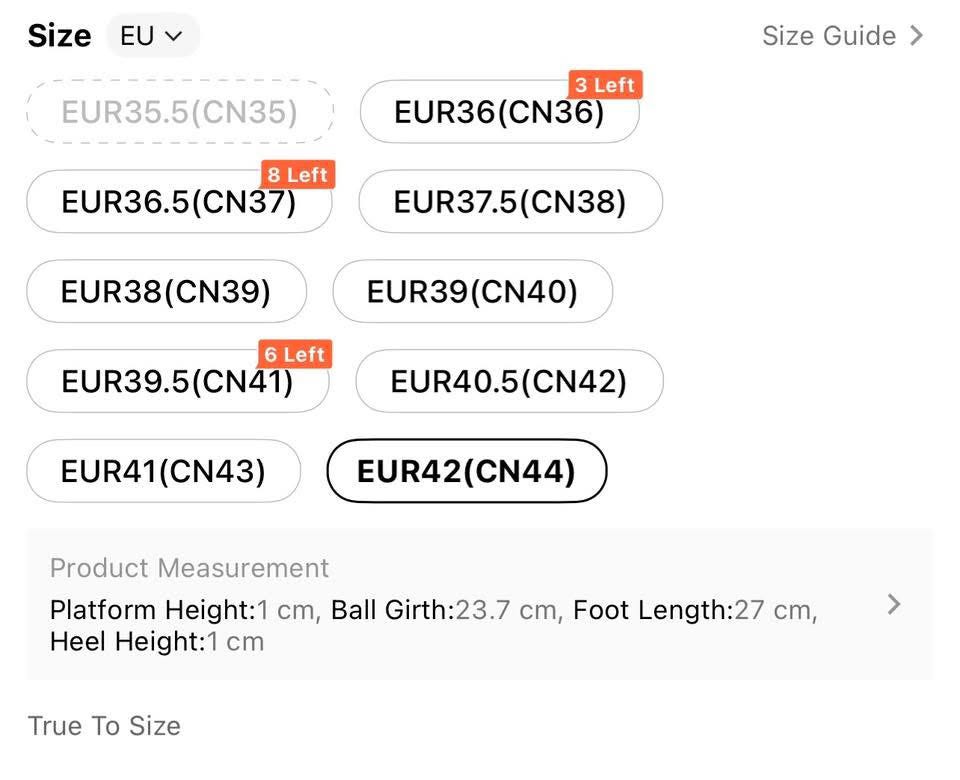This screenshot has width=960, height=780.
Task: Expand Product Measurement details with chevron
Action: click(894, 604)
